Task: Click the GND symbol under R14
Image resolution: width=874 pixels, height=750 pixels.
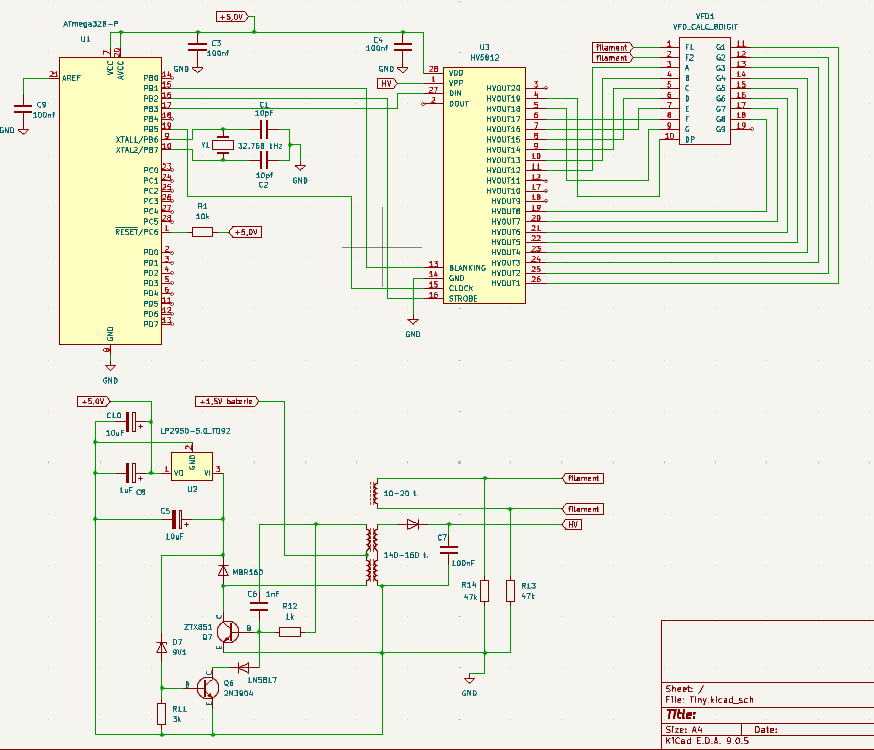Action: click(x=469, y=680)
